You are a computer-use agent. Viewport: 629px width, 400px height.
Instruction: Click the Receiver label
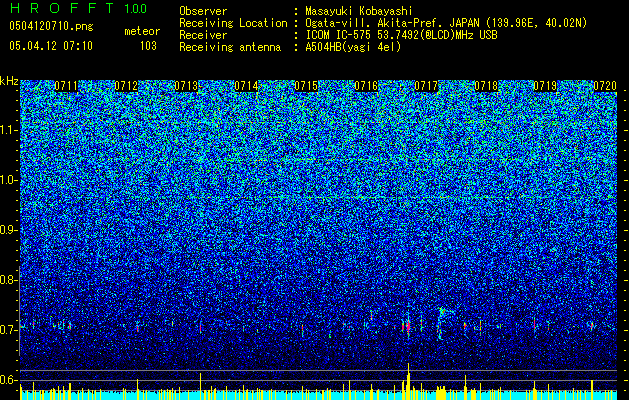pyautogui.click(x=203, y=35)
